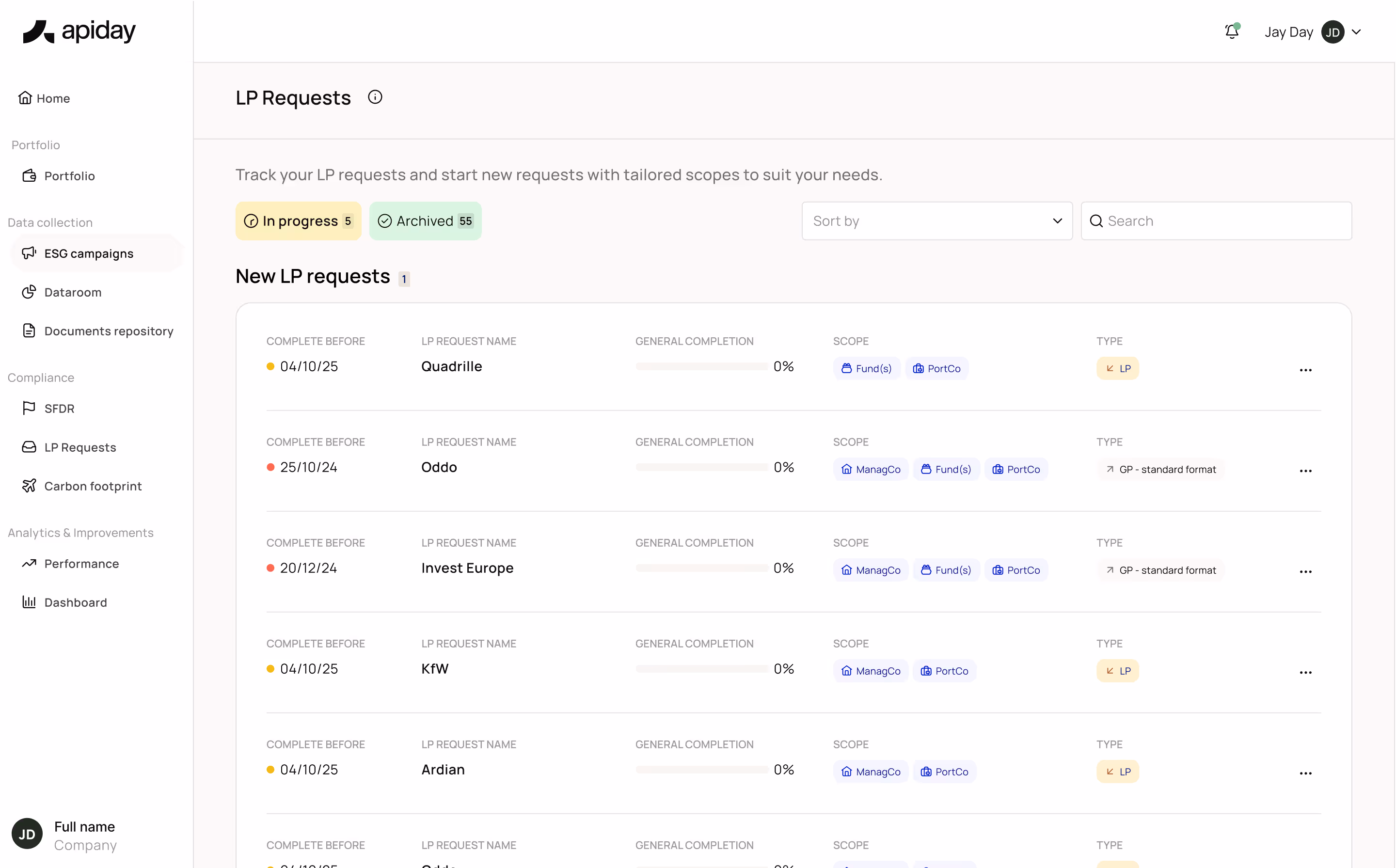
Task: Open the more options menu for Quadrille
Action: click(x=1305, y=370)
